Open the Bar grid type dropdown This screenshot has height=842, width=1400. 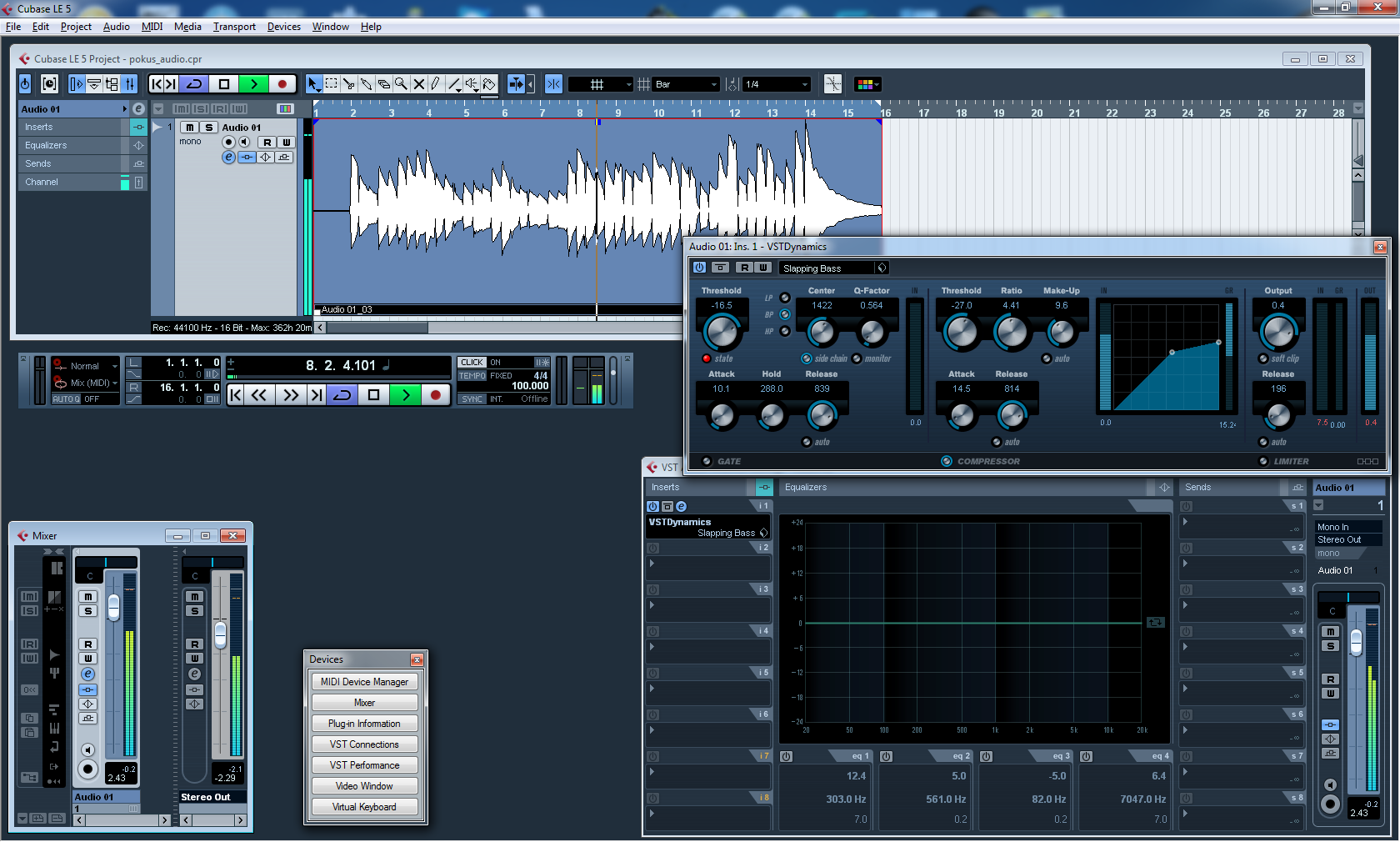(x=687, y=84)
